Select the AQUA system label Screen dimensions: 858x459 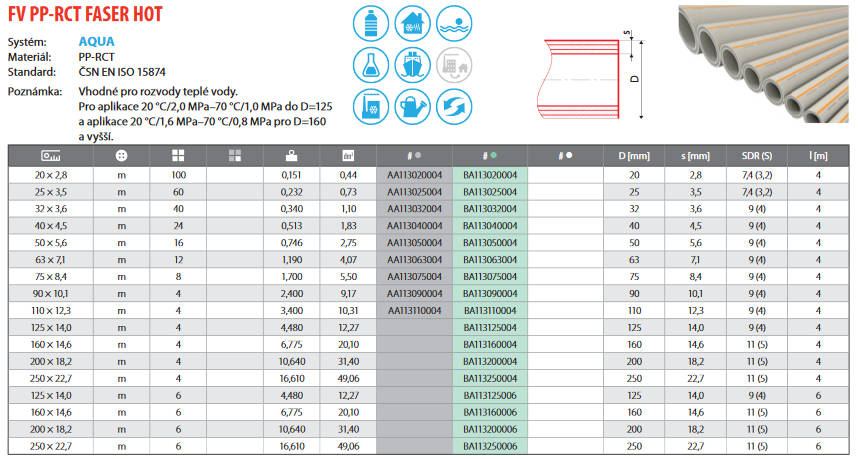95,42
